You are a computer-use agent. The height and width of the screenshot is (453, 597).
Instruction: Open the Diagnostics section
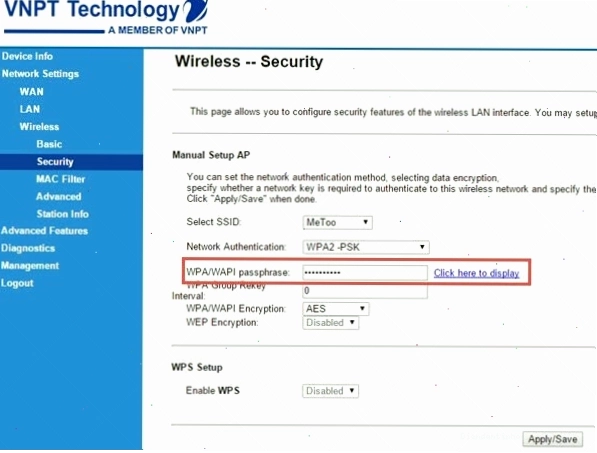click(x=28, y=249)
